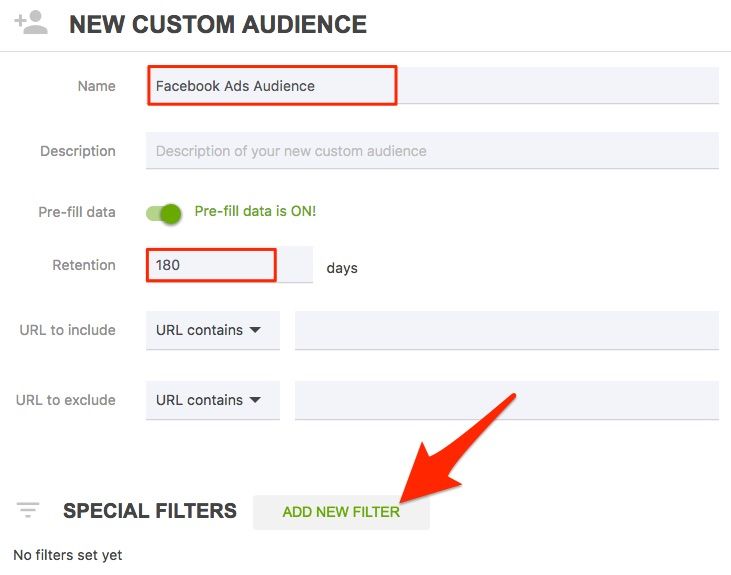The height and width of the screenshot is (575, 731).
Task: Select the Retention days field showing 180
Action: (x=211, y=266)
